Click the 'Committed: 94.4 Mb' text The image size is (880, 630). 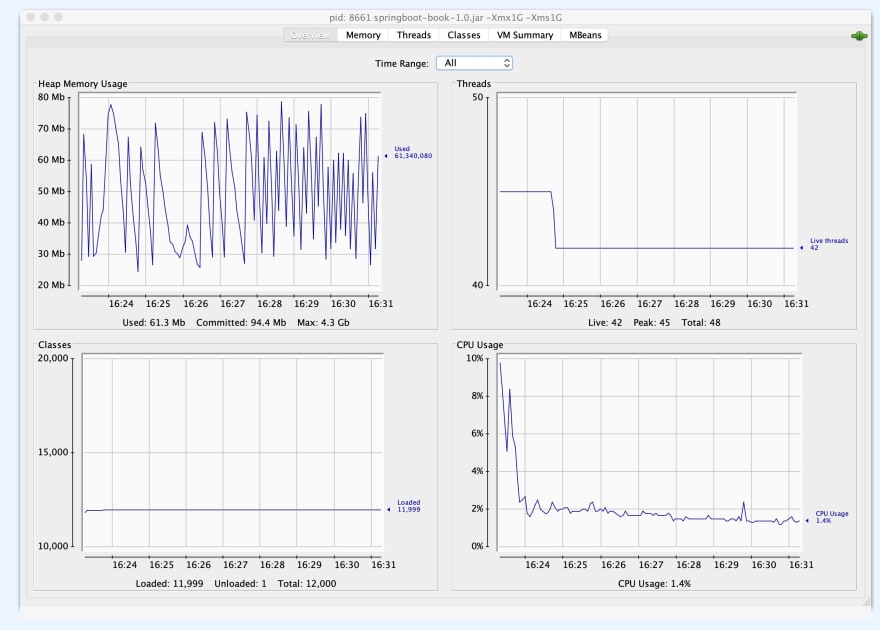pyautogui.click(x=241, y=323)
